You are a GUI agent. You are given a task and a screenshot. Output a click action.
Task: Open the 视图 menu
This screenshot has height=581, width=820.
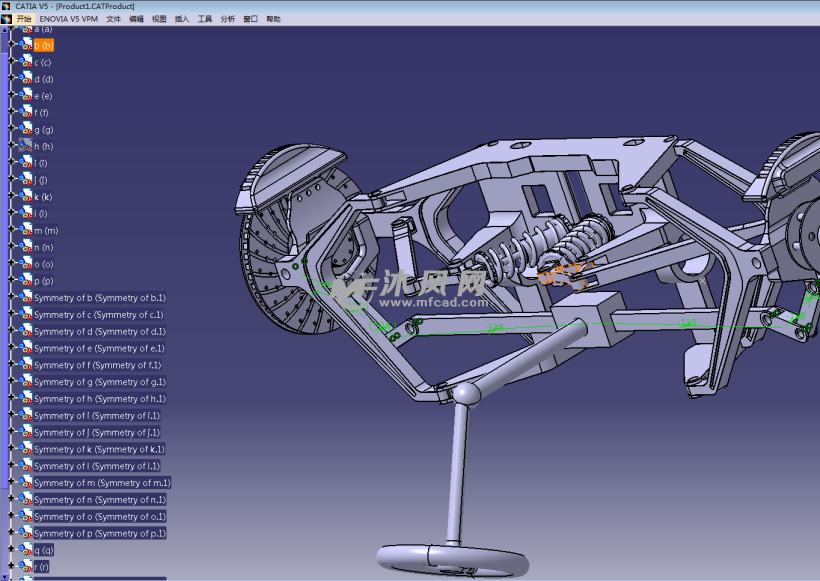[159, 19]
